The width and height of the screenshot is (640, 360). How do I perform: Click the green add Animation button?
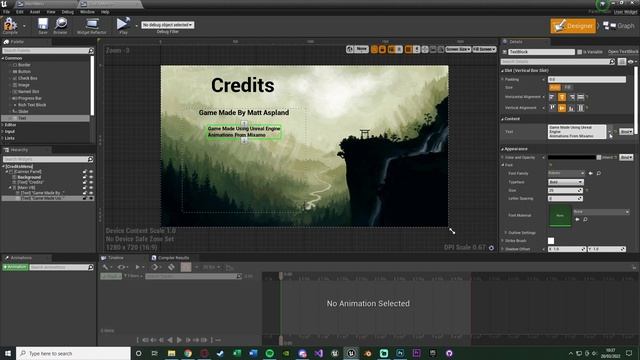15,267
